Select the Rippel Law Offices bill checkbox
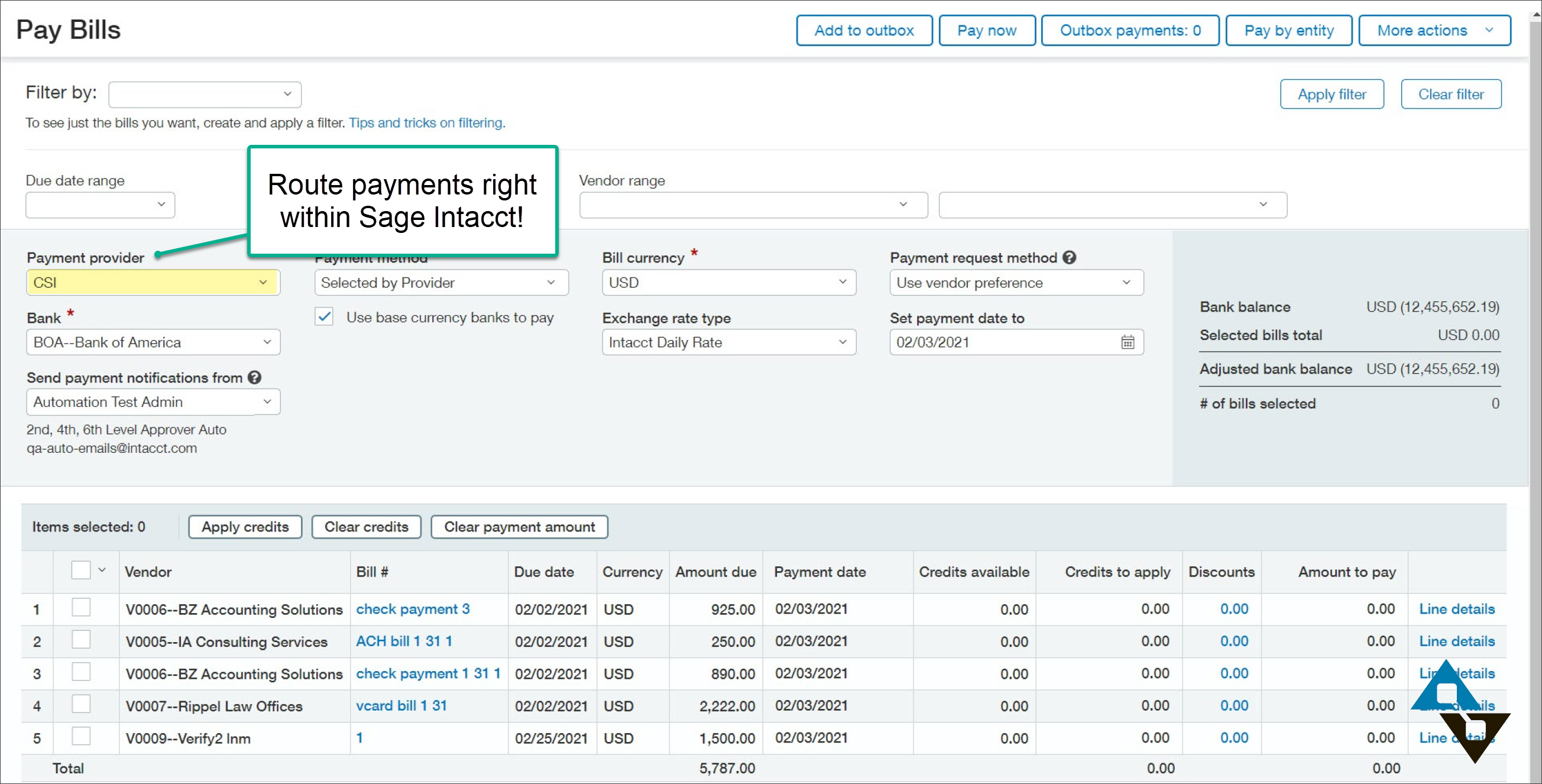Screen dimensions: 1542x784 click(x=81, y=705)
